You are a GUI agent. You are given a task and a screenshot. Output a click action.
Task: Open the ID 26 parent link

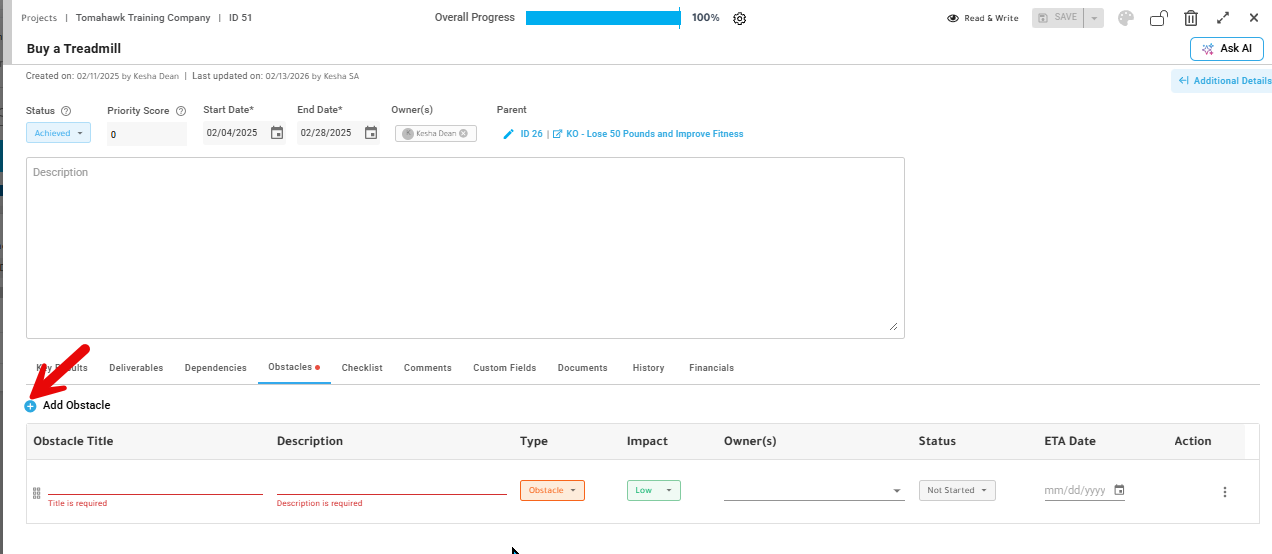(x=531, y=134)
